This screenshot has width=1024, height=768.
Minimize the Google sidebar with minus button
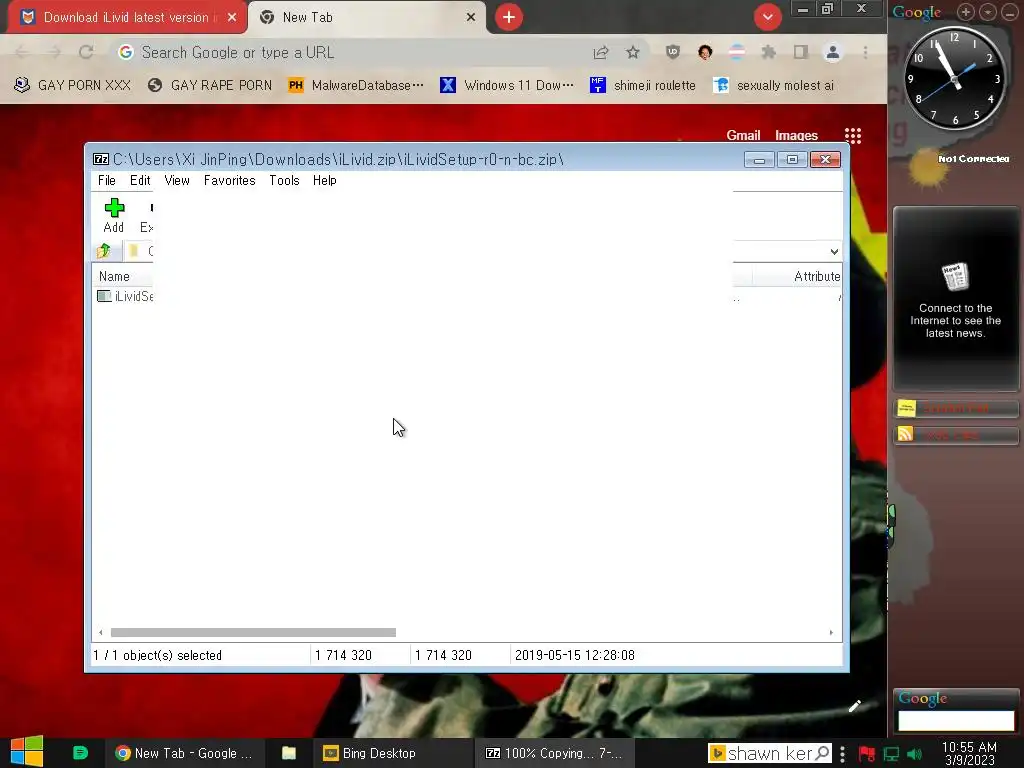(1010, 12)
